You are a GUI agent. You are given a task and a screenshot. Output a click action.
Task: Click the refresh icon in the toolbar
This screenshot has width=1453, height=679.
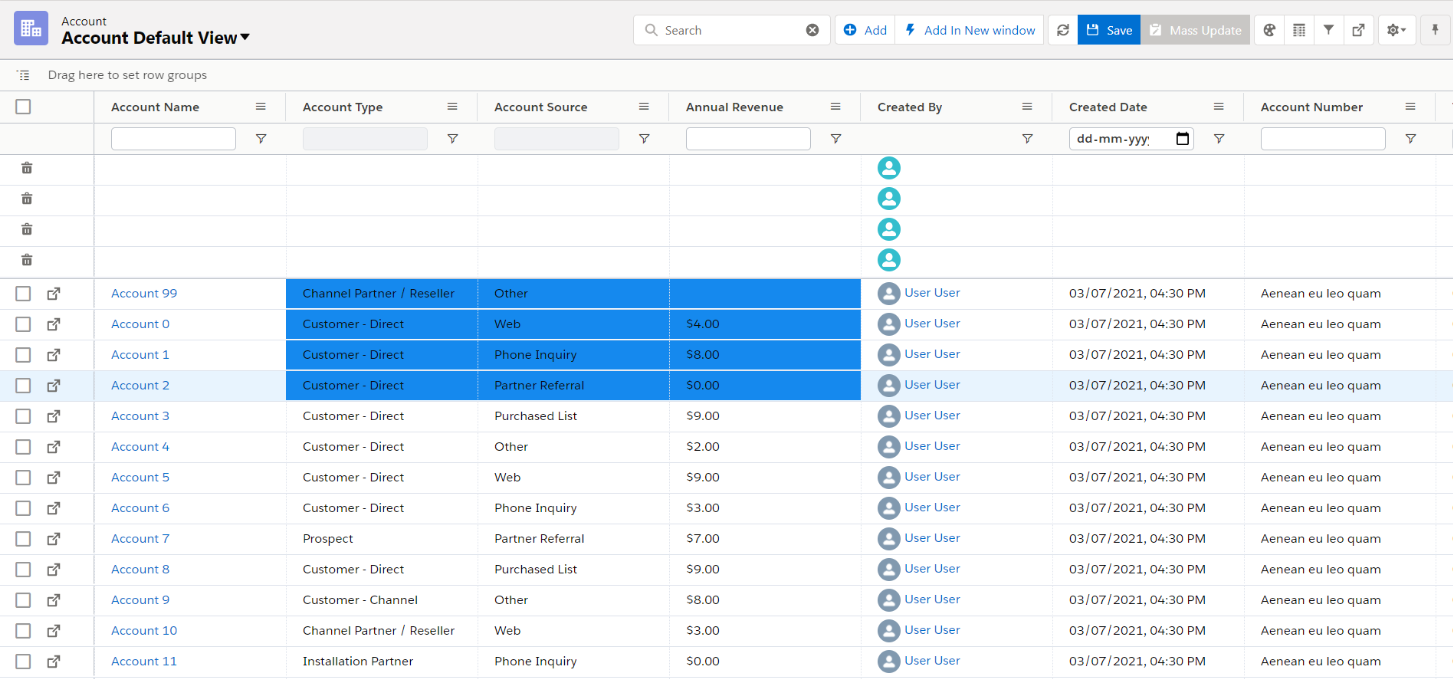click(1063, 30)
